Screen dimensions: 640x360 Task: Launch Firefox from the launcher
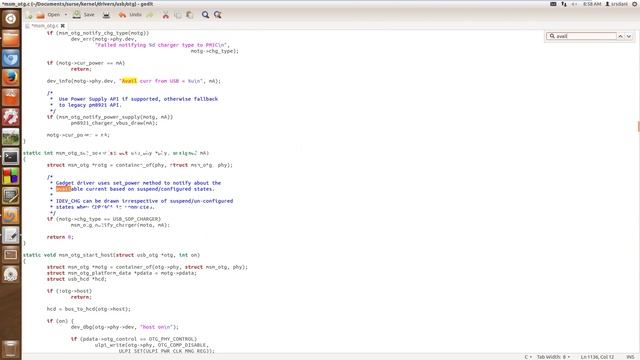pos(11,78)
